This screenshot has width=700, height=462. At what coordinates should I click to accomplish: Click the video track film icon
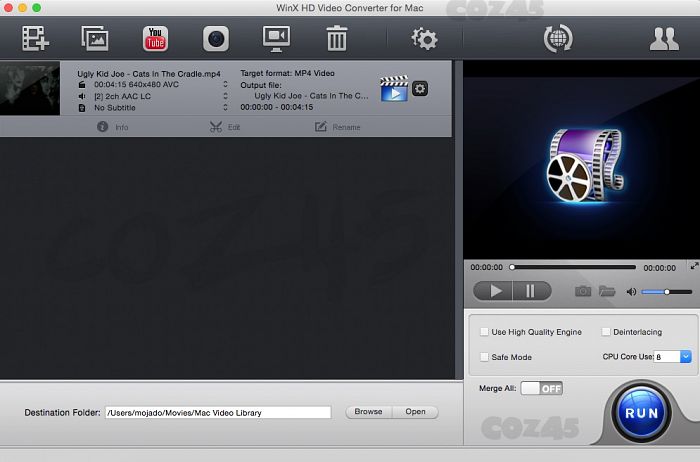pyautogui.click(x=82, y=84)
